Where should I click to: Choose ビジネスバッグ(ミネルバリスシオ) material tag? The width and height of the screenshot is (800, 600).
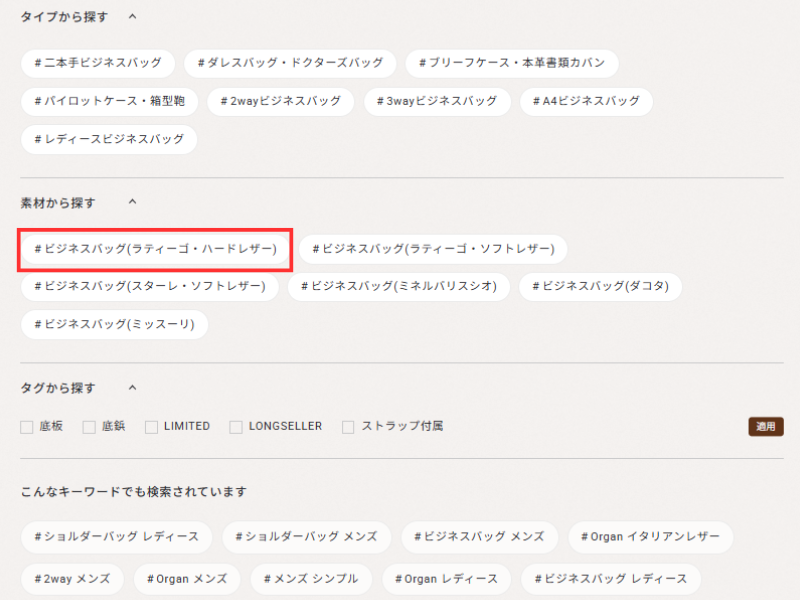point(399,287)
